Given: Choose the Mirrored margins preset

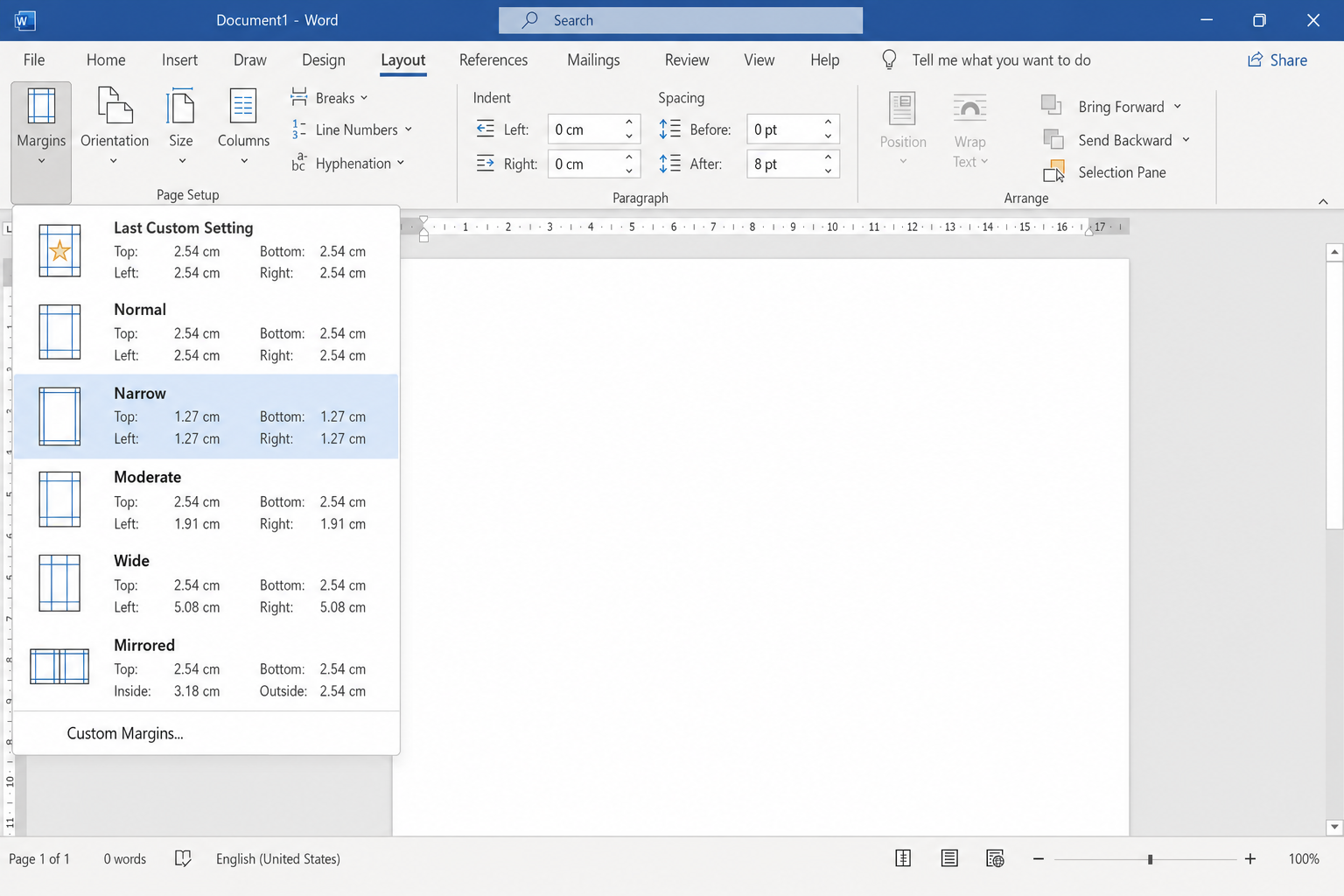Looking at the screenshot, I should coord(206,668).
